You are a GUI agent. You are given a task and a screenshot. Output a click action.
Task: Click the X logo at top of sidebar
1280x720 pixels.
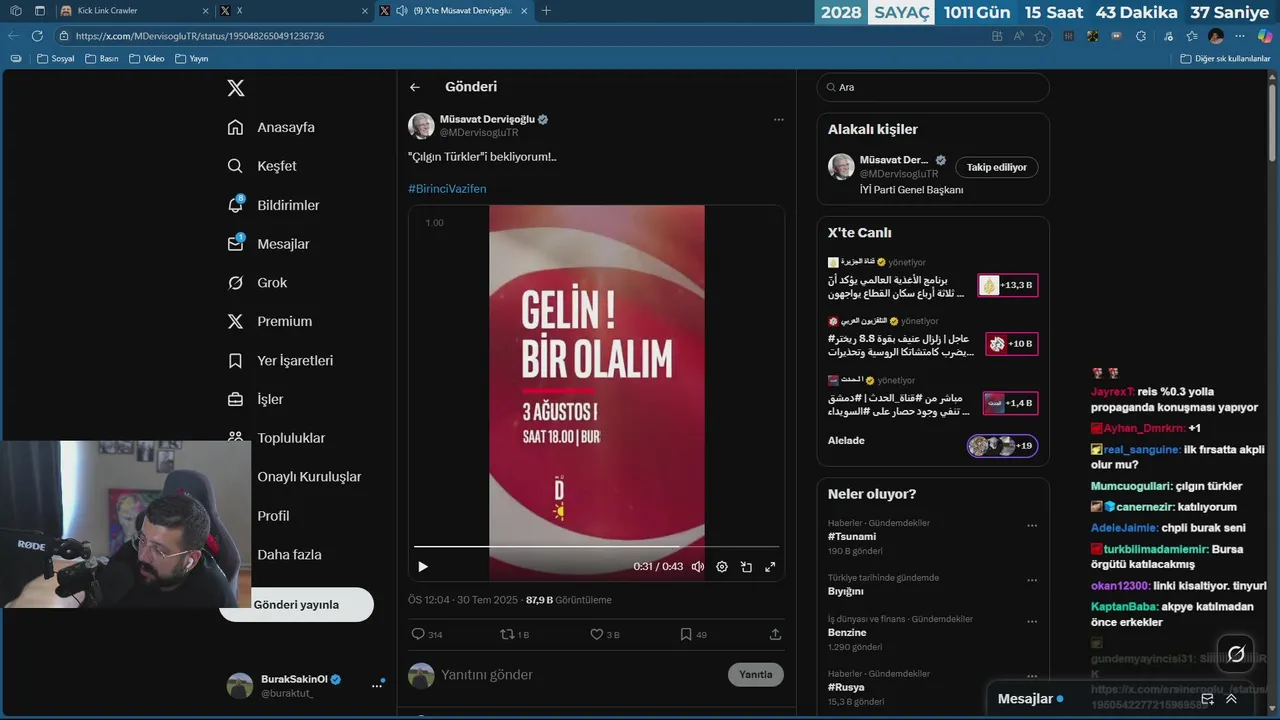point(236,88)
